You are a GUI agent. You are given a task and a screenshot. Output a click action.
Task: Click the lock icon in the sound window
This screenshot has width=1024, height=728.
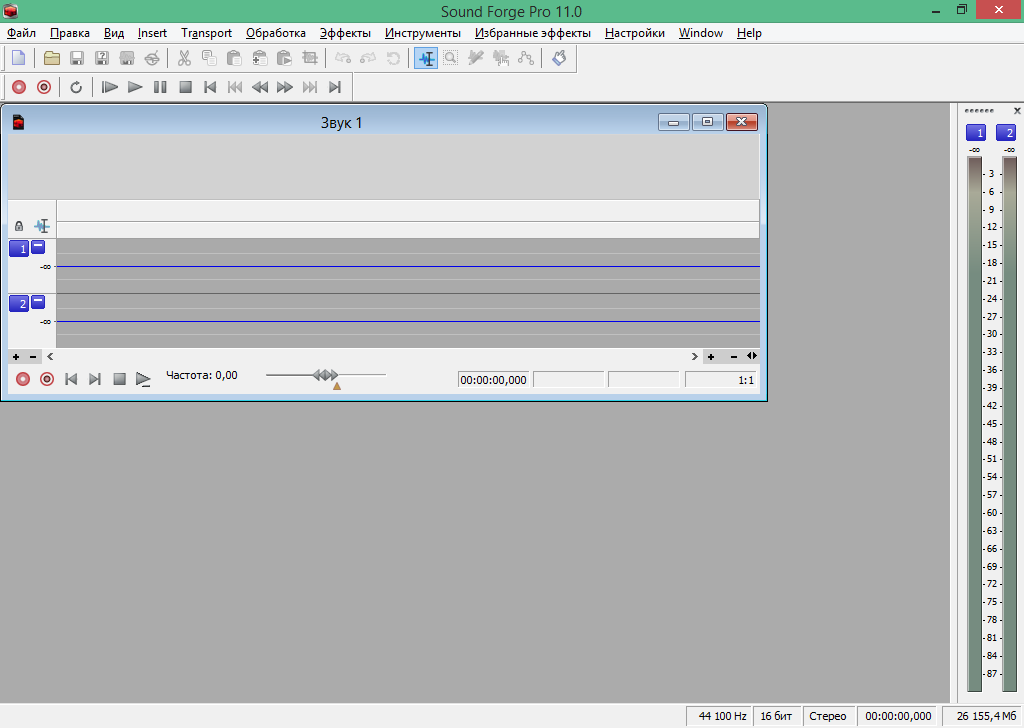(19, 226)
